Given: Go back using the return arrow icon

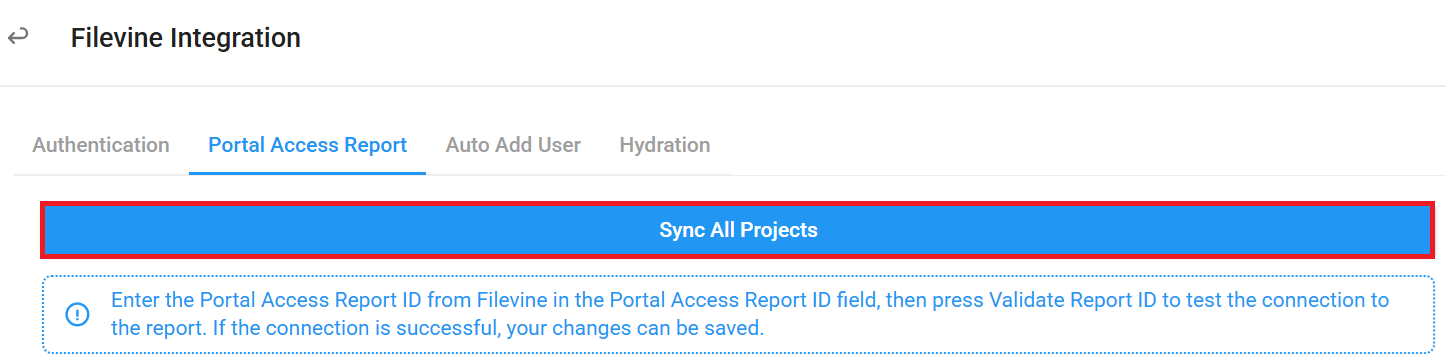Looking at the screenshot, I should pos(18,38).
